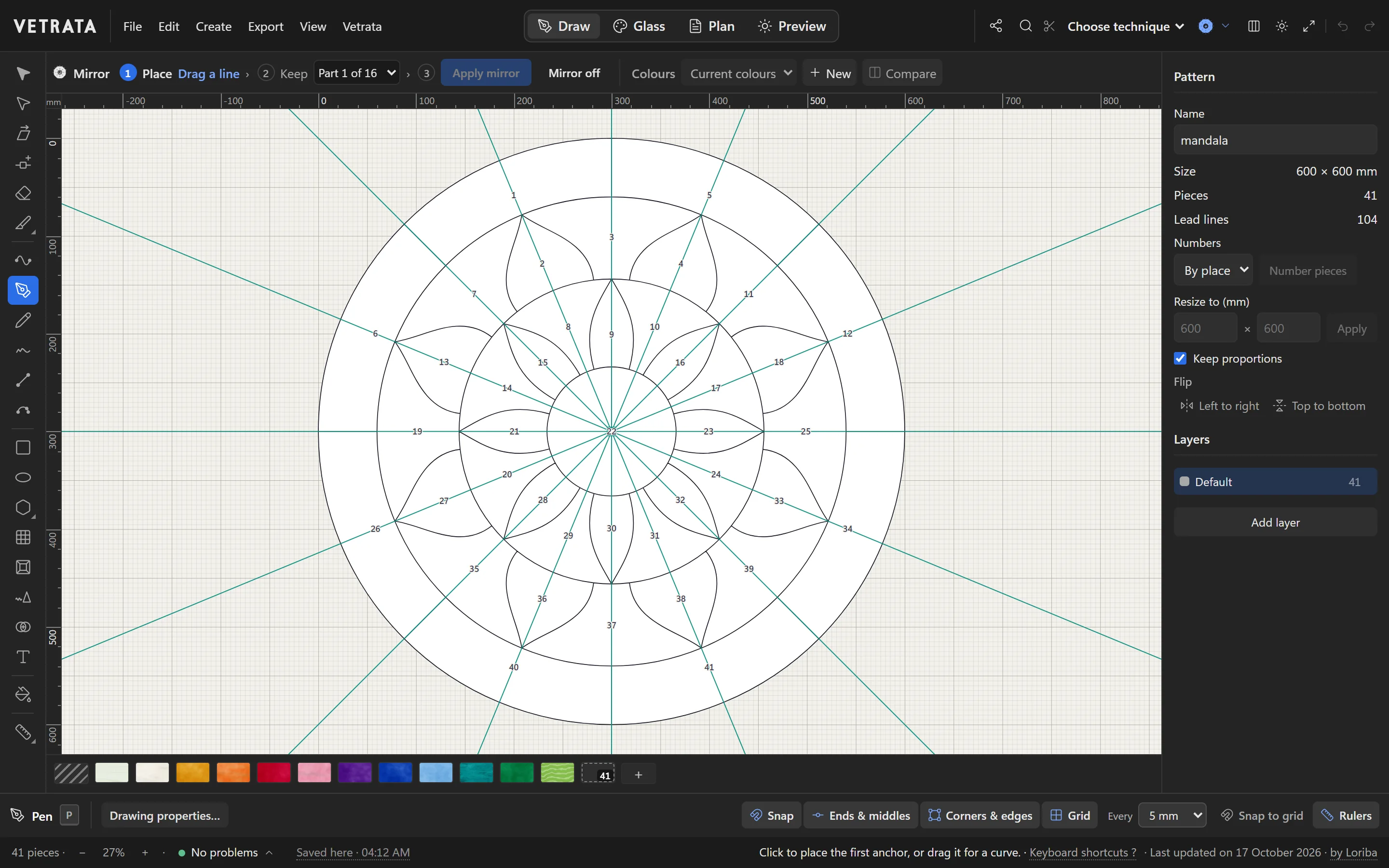Screen dimensions: 1389x868
Task: Select the measuring ruler tool
Action: pyautogui.click(x=23, y=732)
